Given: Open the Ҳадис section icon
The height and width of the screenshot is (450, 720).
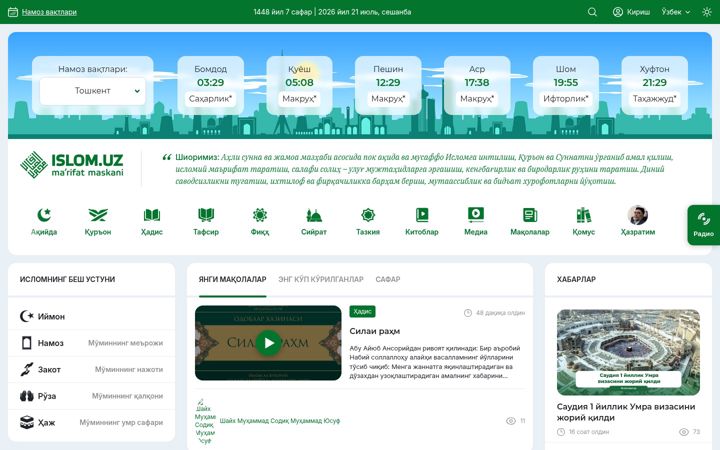Looking at the screenshot, I should (x=152, y=215).
